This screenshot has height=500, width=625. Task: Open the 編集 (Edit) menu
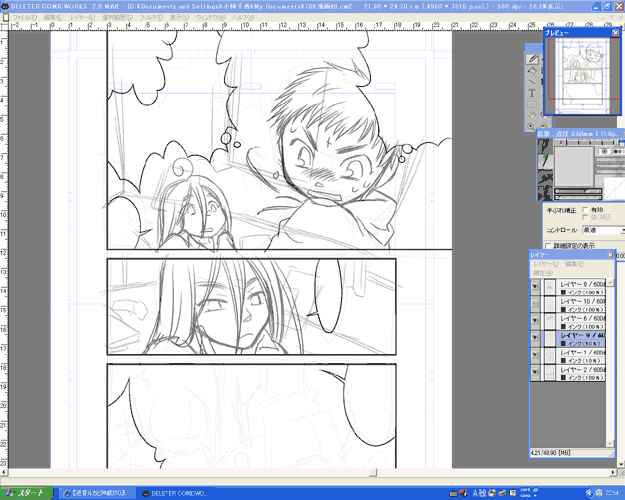coord(53,18)
